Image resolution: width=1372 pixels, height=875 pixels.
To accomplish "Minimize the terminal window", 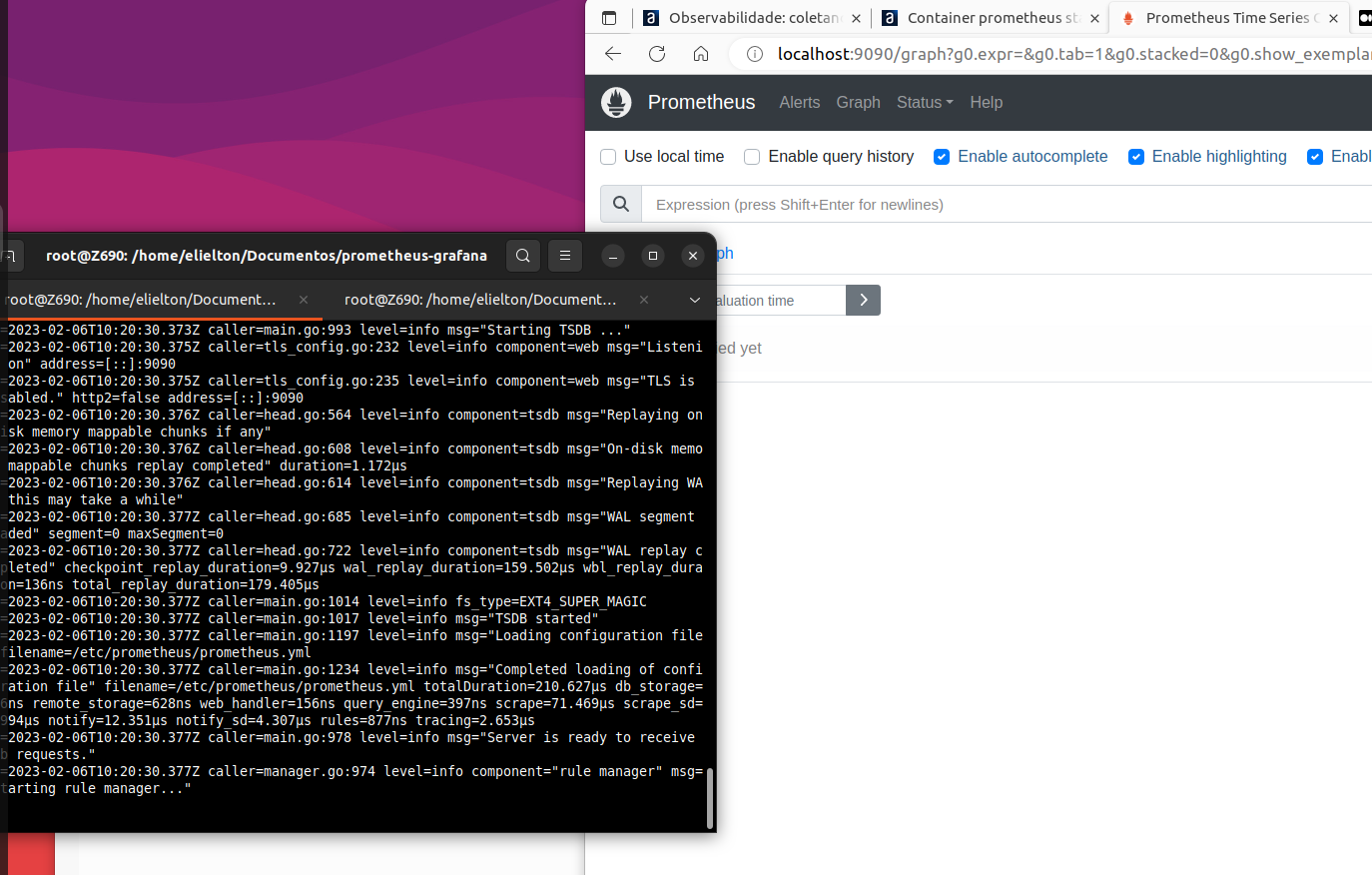I will coord(613,256).
